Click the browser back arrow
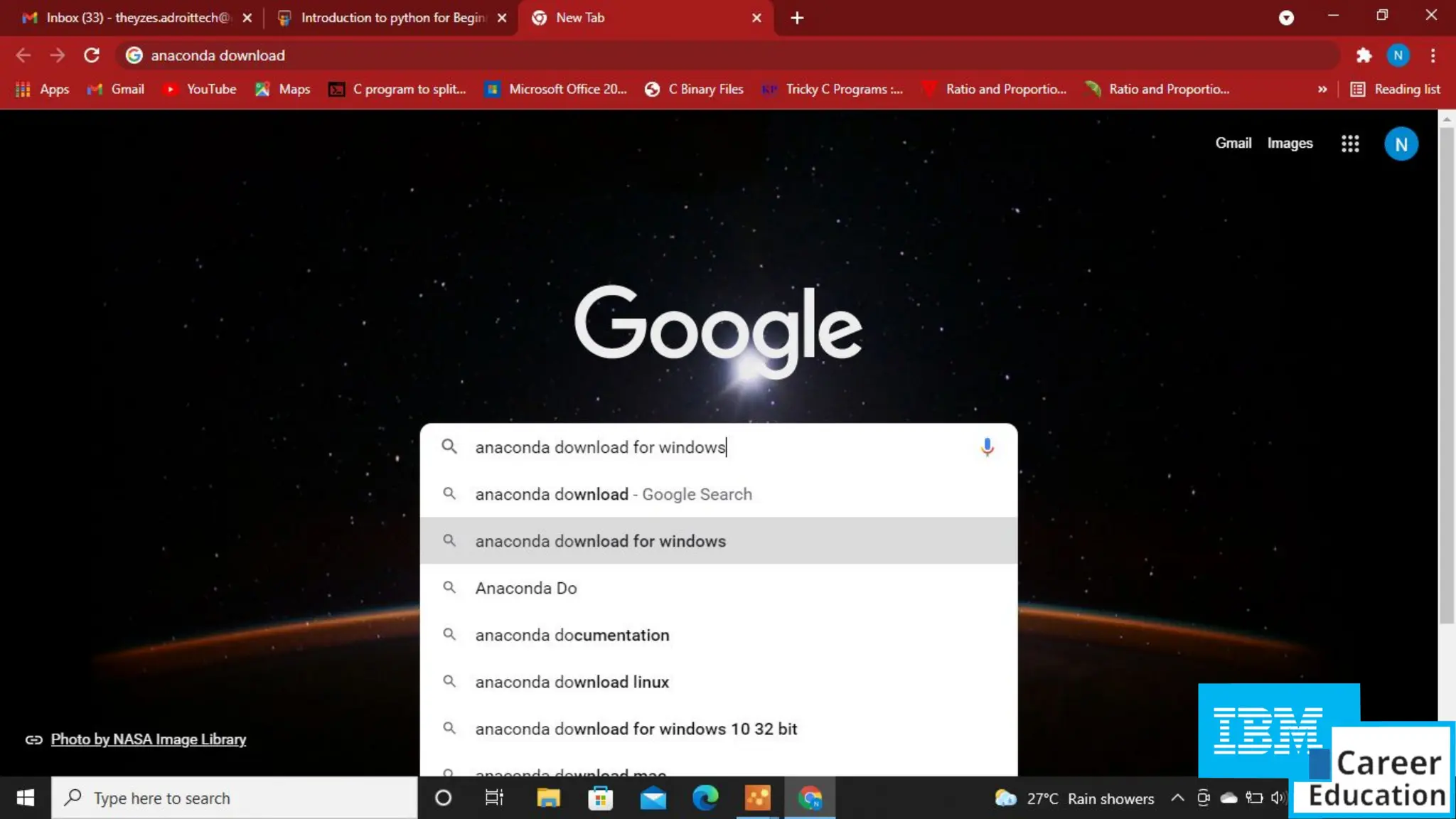Screen dimensions: 1456x819 coord(23,55)
